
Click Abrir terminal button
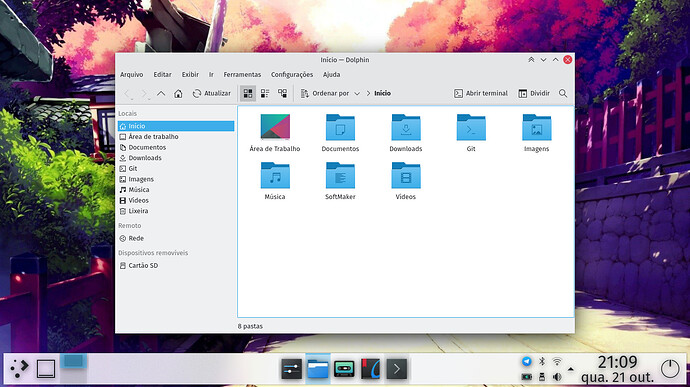[x=481, y=93]
